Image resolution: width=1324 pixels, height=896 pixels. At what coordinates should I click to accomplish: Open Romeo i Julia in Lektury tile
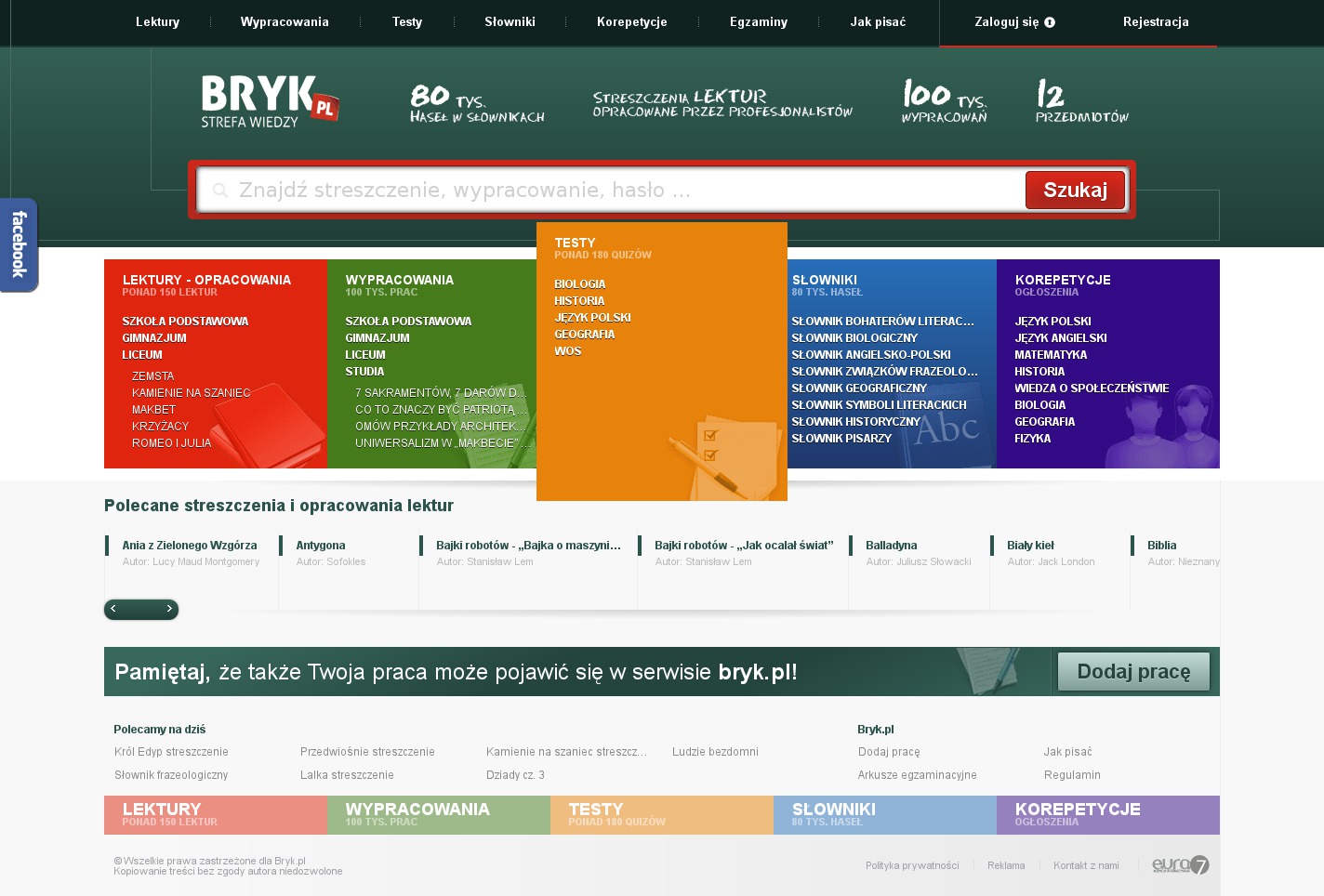coord(172,443)
